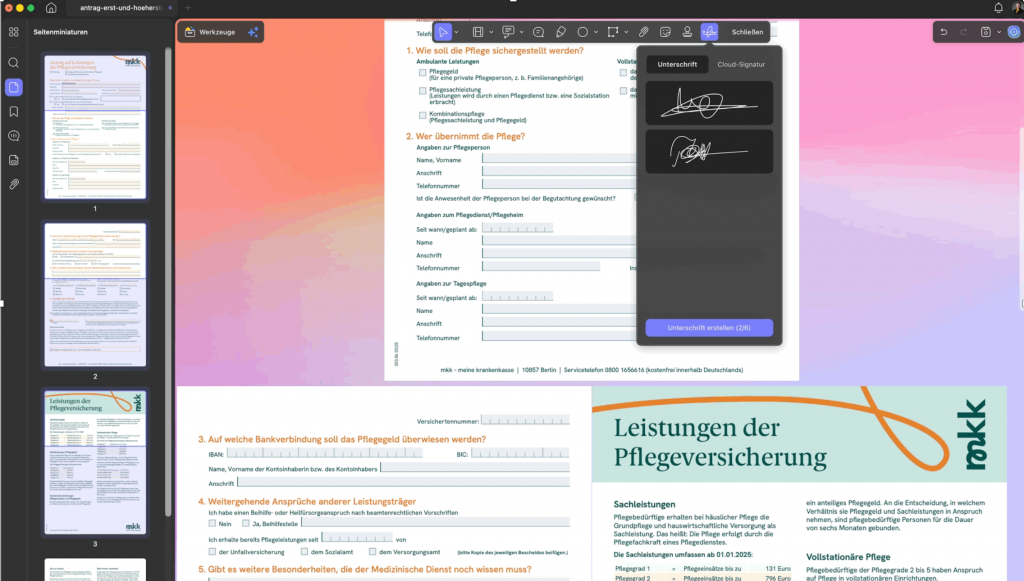The height and width of the screenshot is (581, 1024).
Task: Check the Pflegesachleistung checkbox
Action: [x=423, y=91]
